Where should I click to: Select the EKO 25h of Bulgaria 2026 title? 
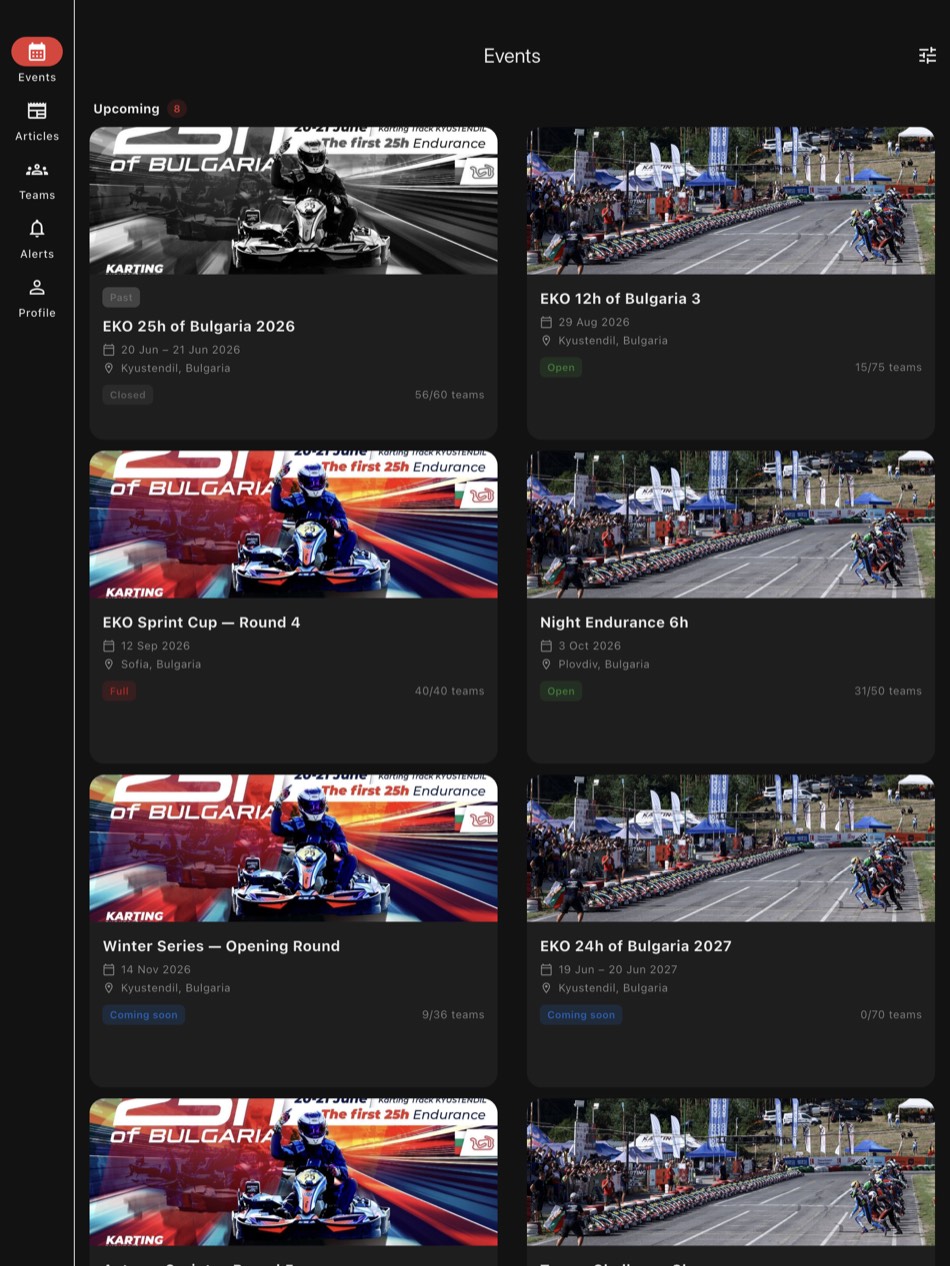pyautogui.click(x=199, y=326)
